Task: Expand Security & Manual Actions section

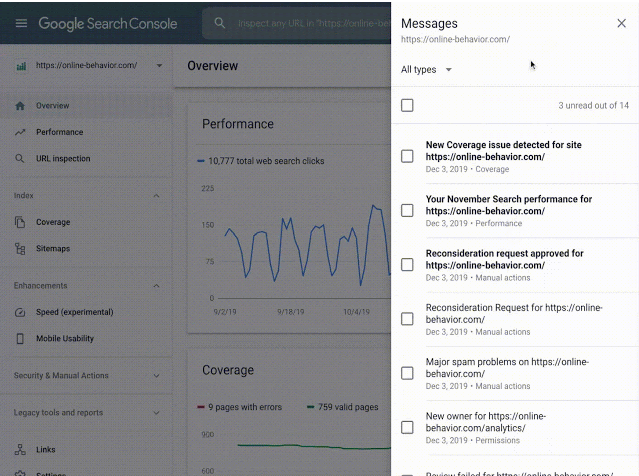Action: [x=156, y=376]
